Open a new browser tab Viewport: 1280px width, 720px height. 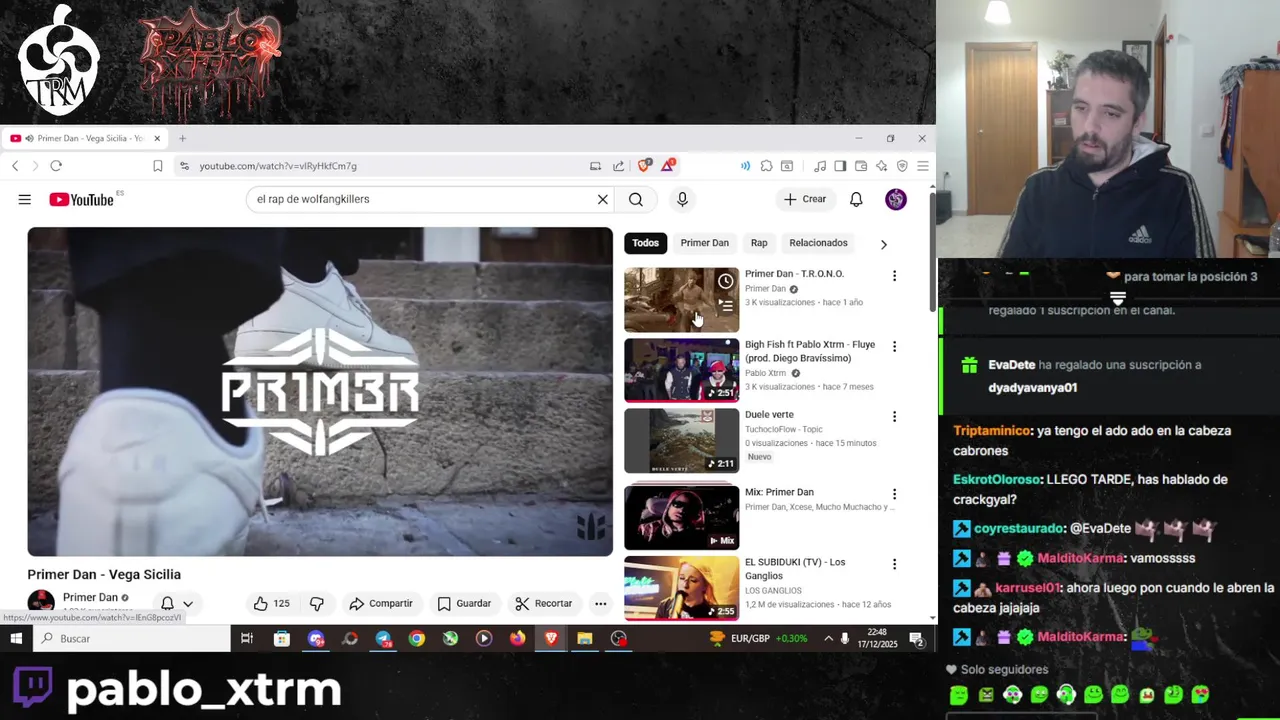click(x=182, y=138)
